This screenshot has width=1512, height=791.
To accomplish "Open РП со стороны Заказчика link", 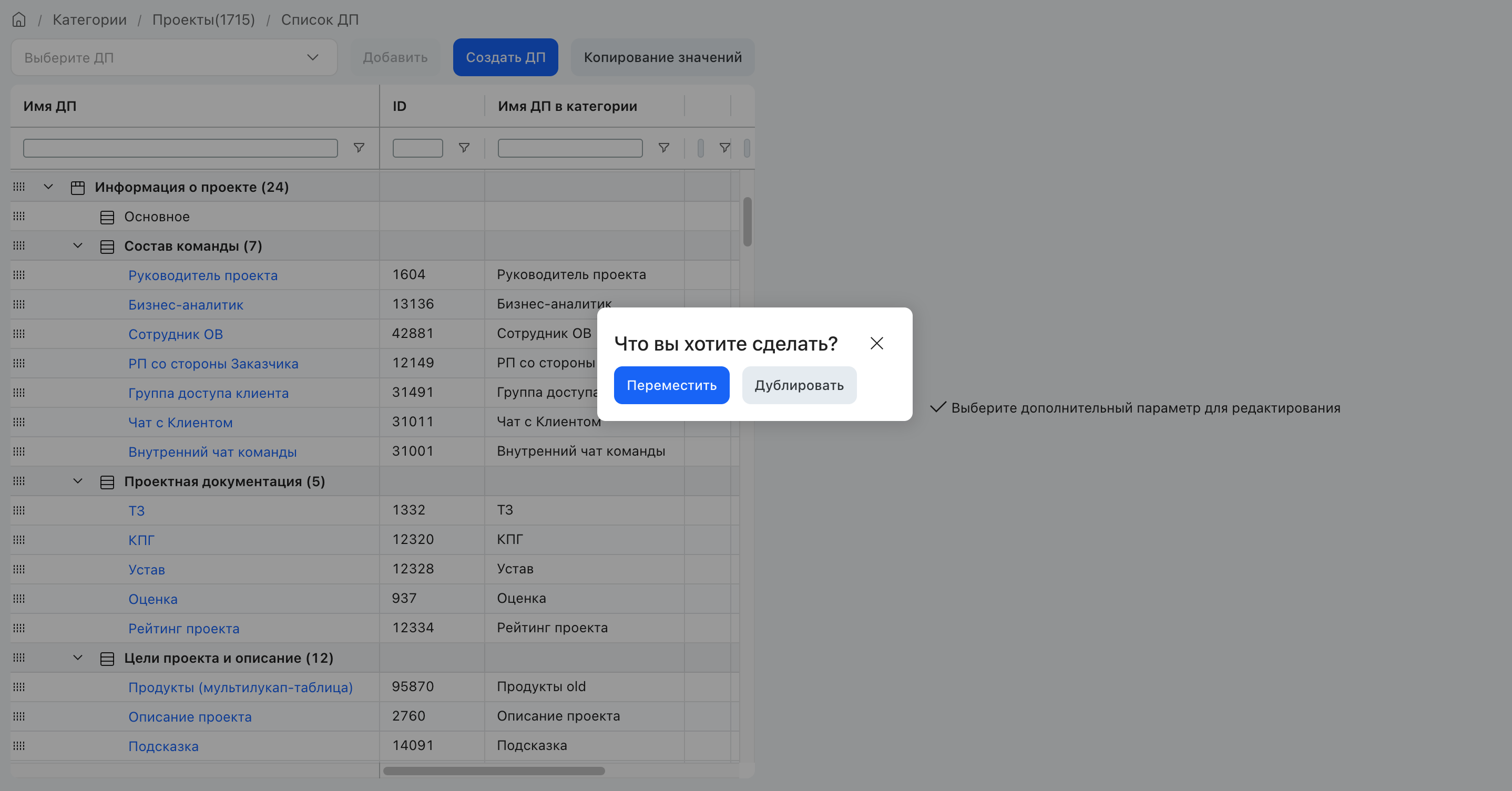I will [213, 363].
